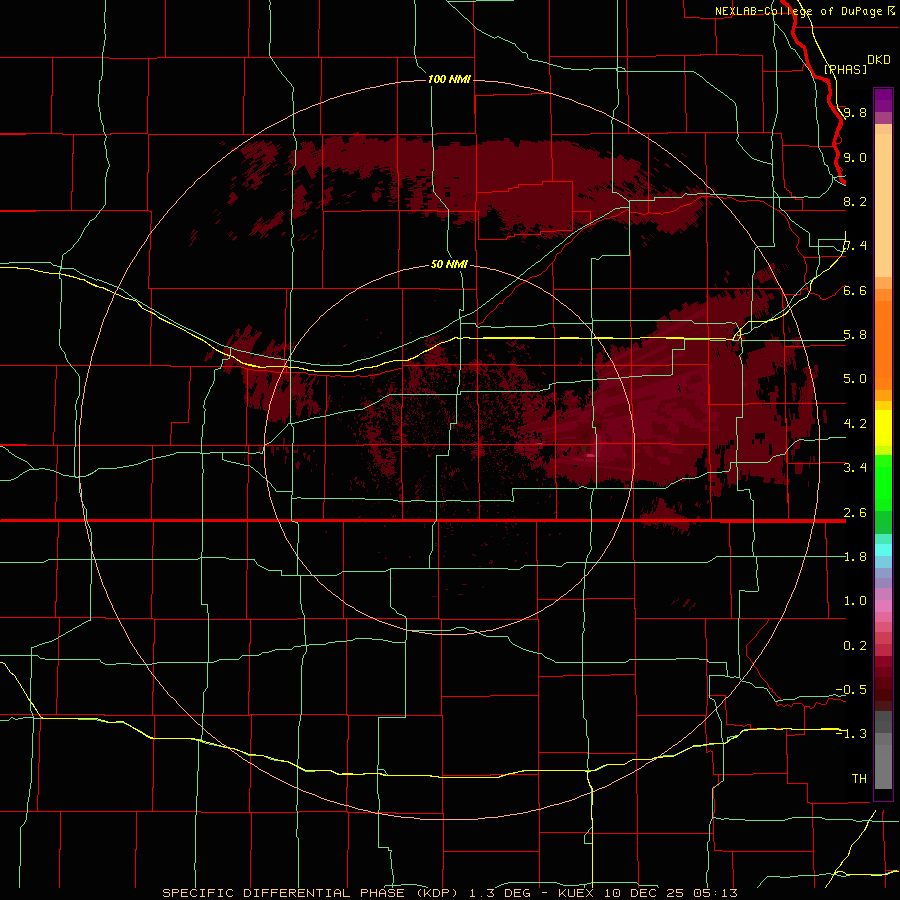The image size is (900, 900).
Task: Click the KUEX station identifier in caption
Action: pos(576,893)
